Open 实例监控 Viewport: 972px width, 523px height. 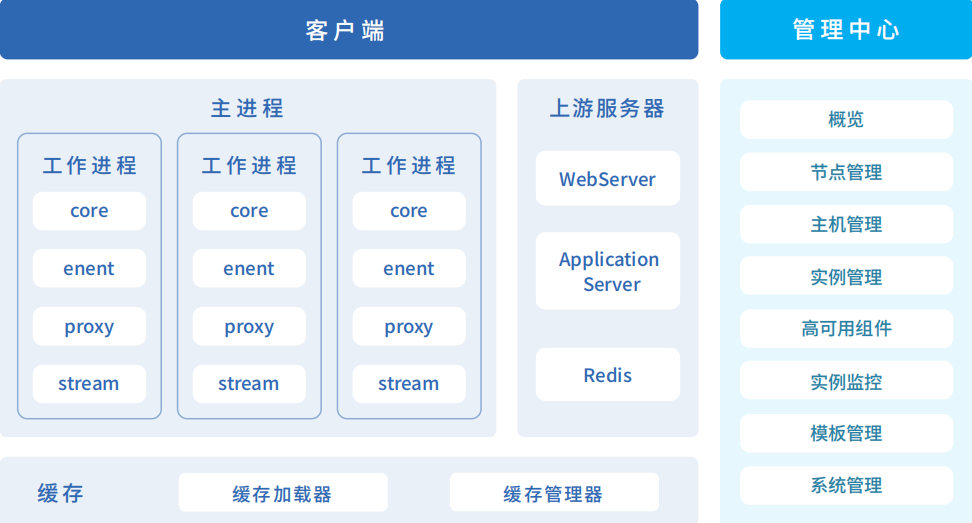click(846, 381)
